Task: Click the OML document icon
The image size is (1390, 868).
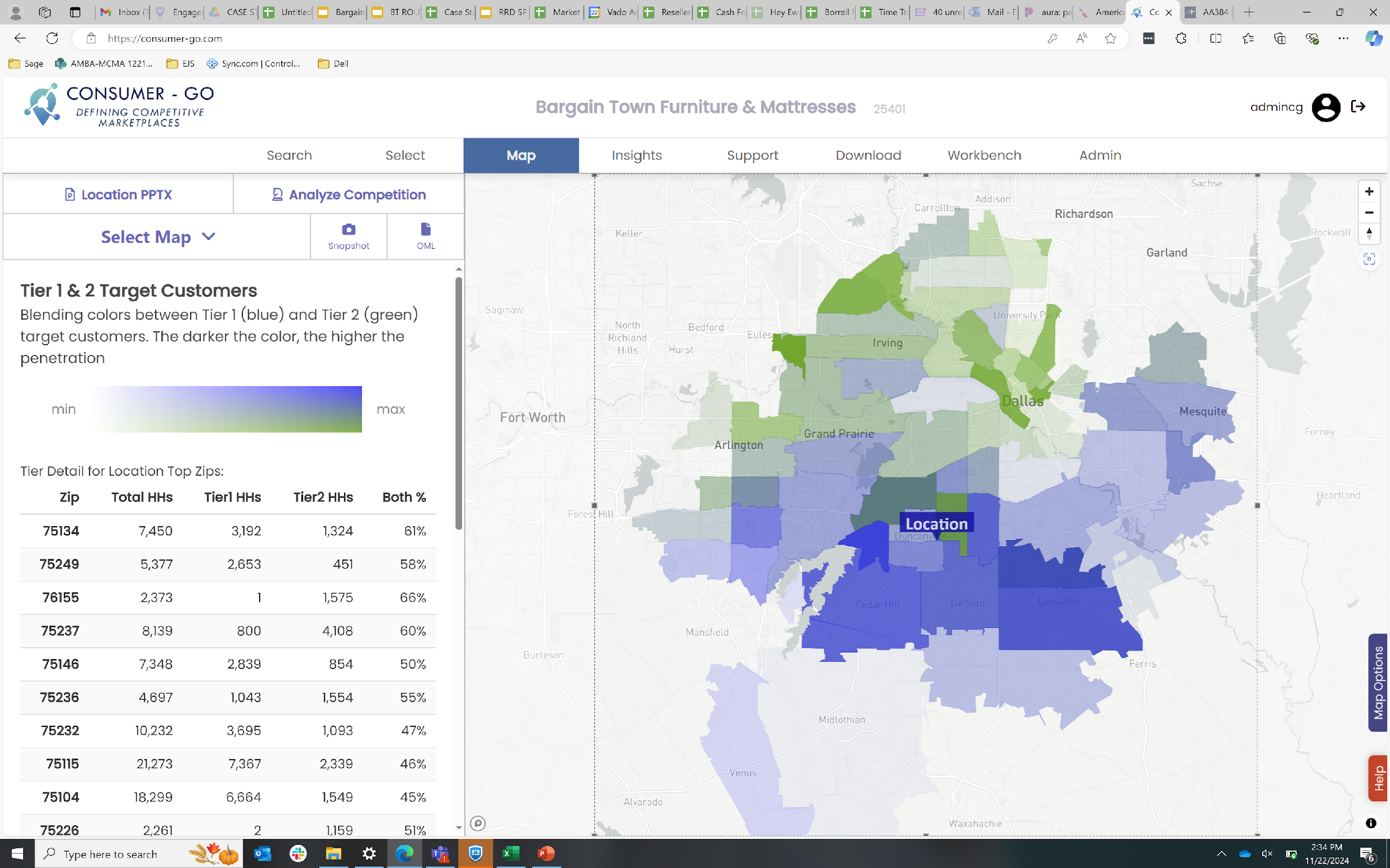Action: [425, 229]
